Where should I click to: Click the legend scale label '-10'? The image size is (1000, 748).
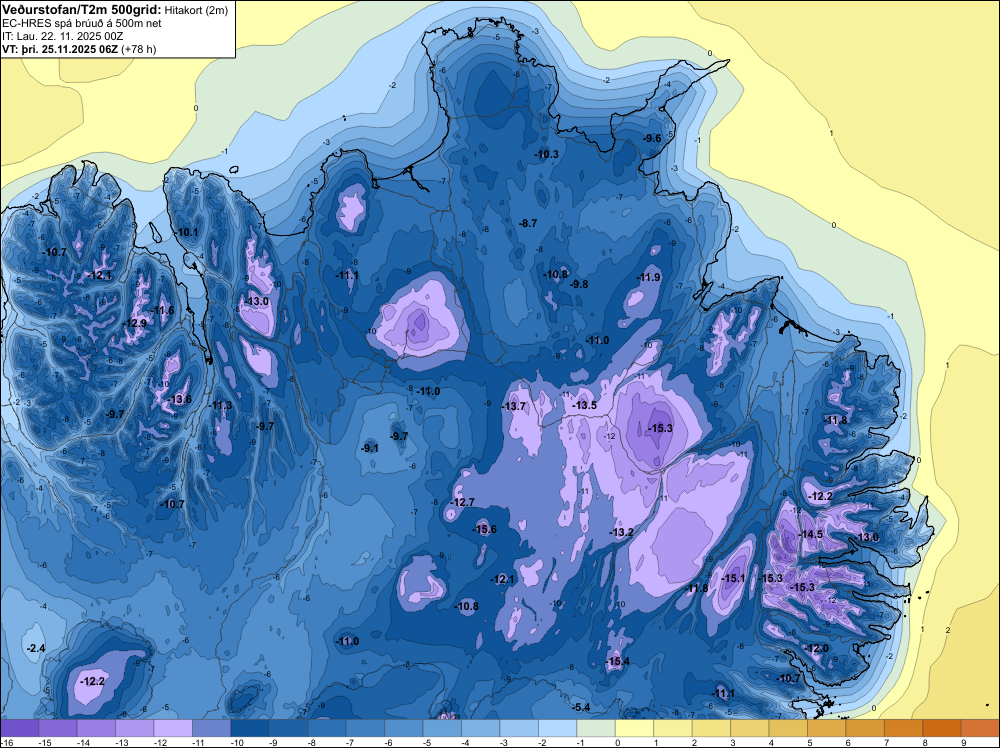pos(237,742)
